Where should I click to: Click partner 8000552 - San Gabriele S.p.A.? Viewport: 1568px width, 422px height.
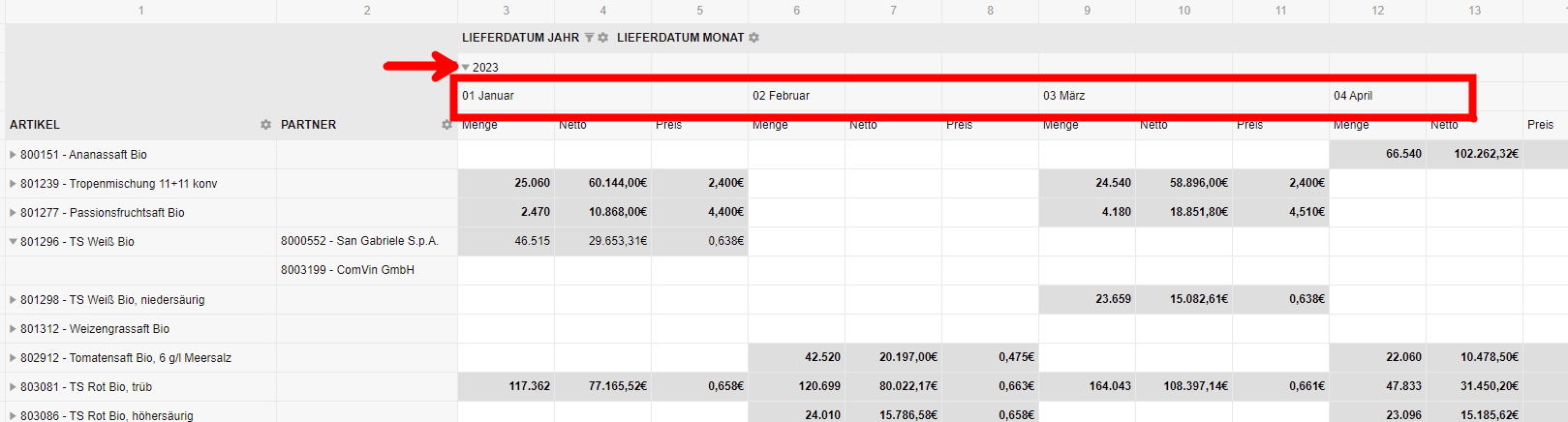coord(359,241)
